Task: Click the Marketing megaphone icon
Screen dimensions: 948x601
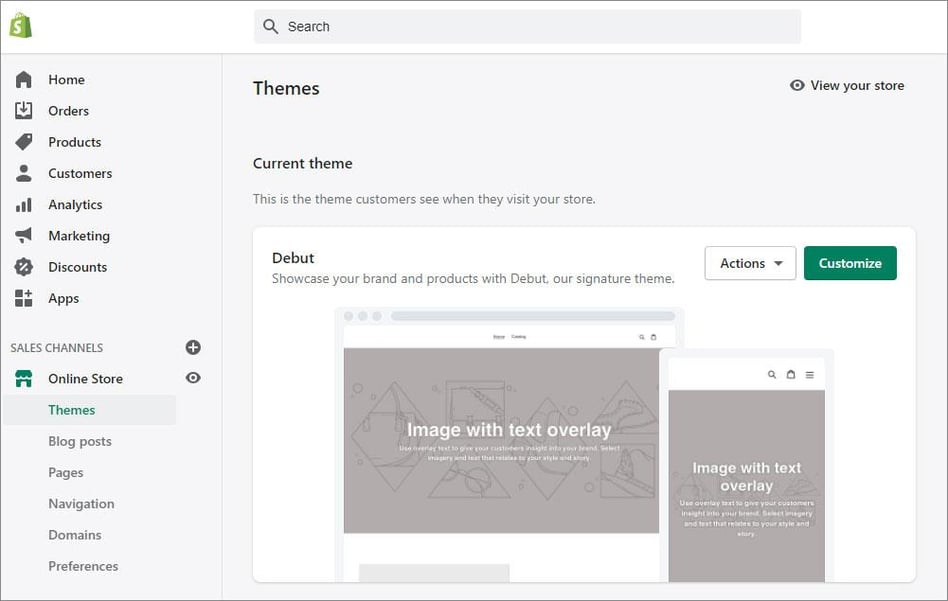Action: 25,235
